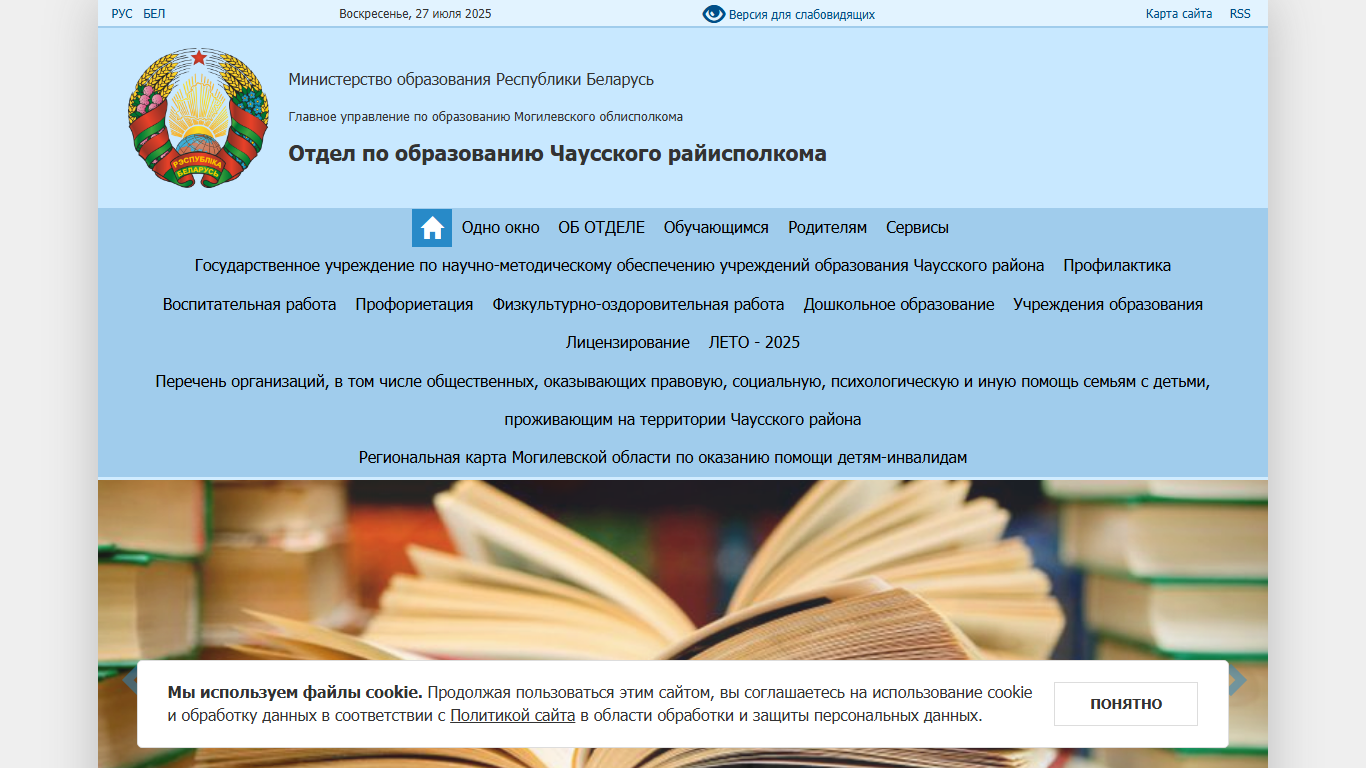Click the Belarus coat of arms emblem
The width and height of the screenshot is (1366, 768).
[199, 118]
